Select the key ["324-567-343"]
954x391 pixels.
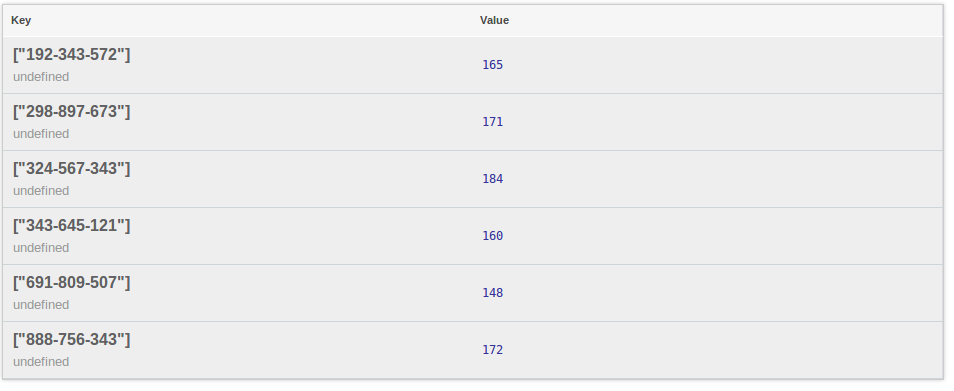point(72,168)
